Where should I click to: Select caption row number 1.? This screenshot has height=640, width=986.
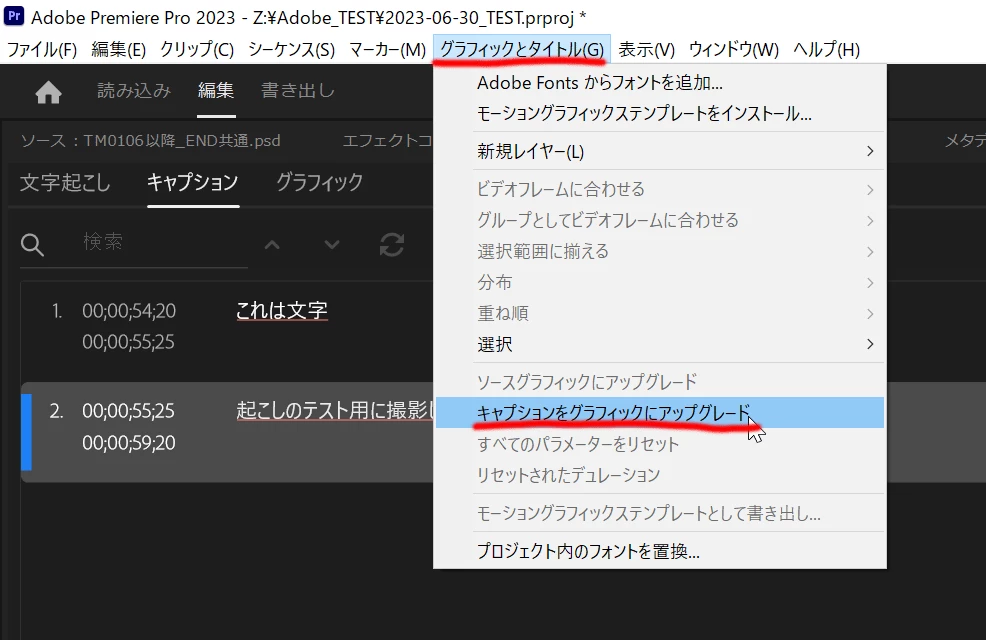pos(57,311)
